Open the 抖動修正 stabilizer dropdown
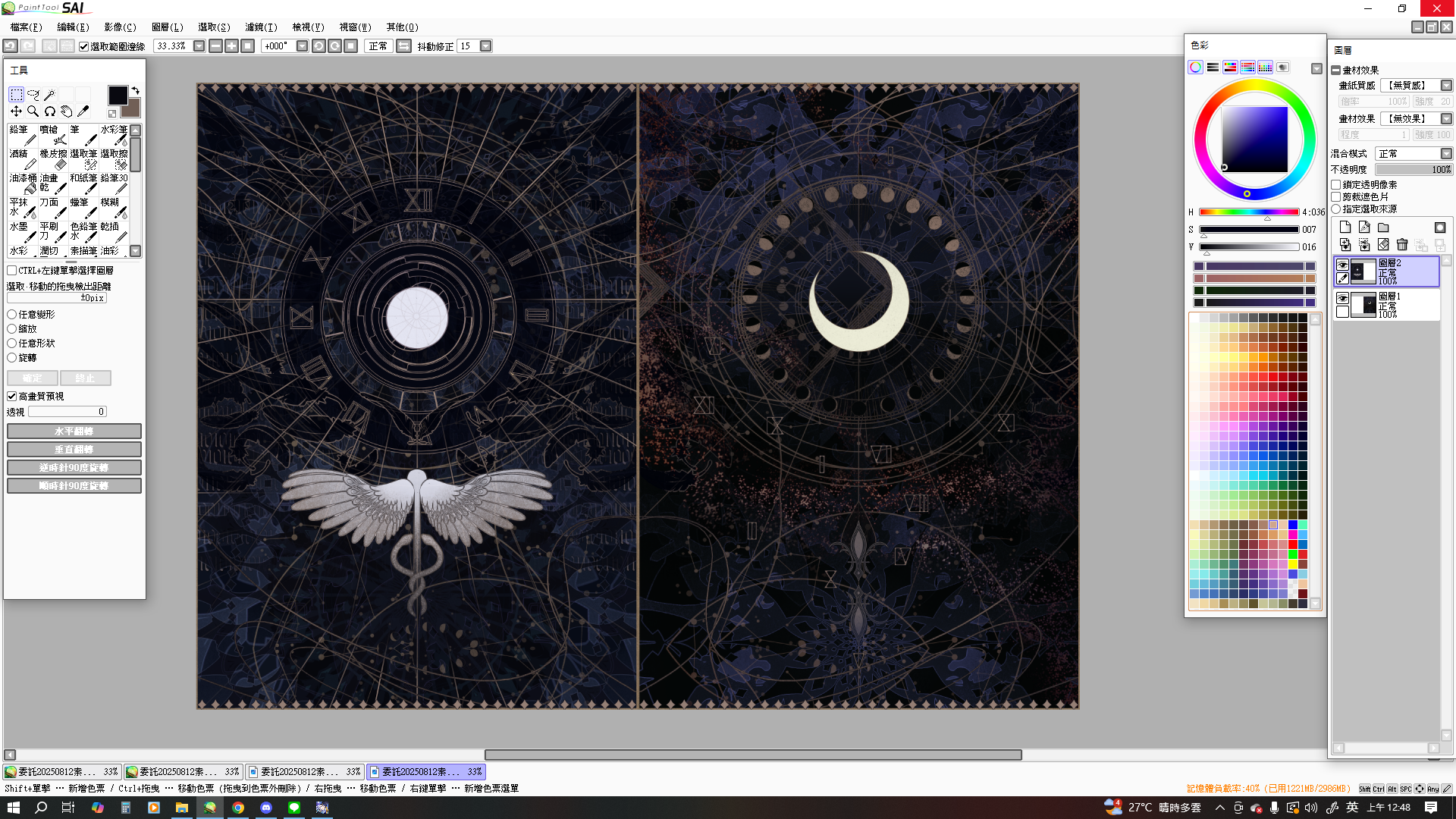Viewport: 1456px width, 819px height. pos(486,46)
